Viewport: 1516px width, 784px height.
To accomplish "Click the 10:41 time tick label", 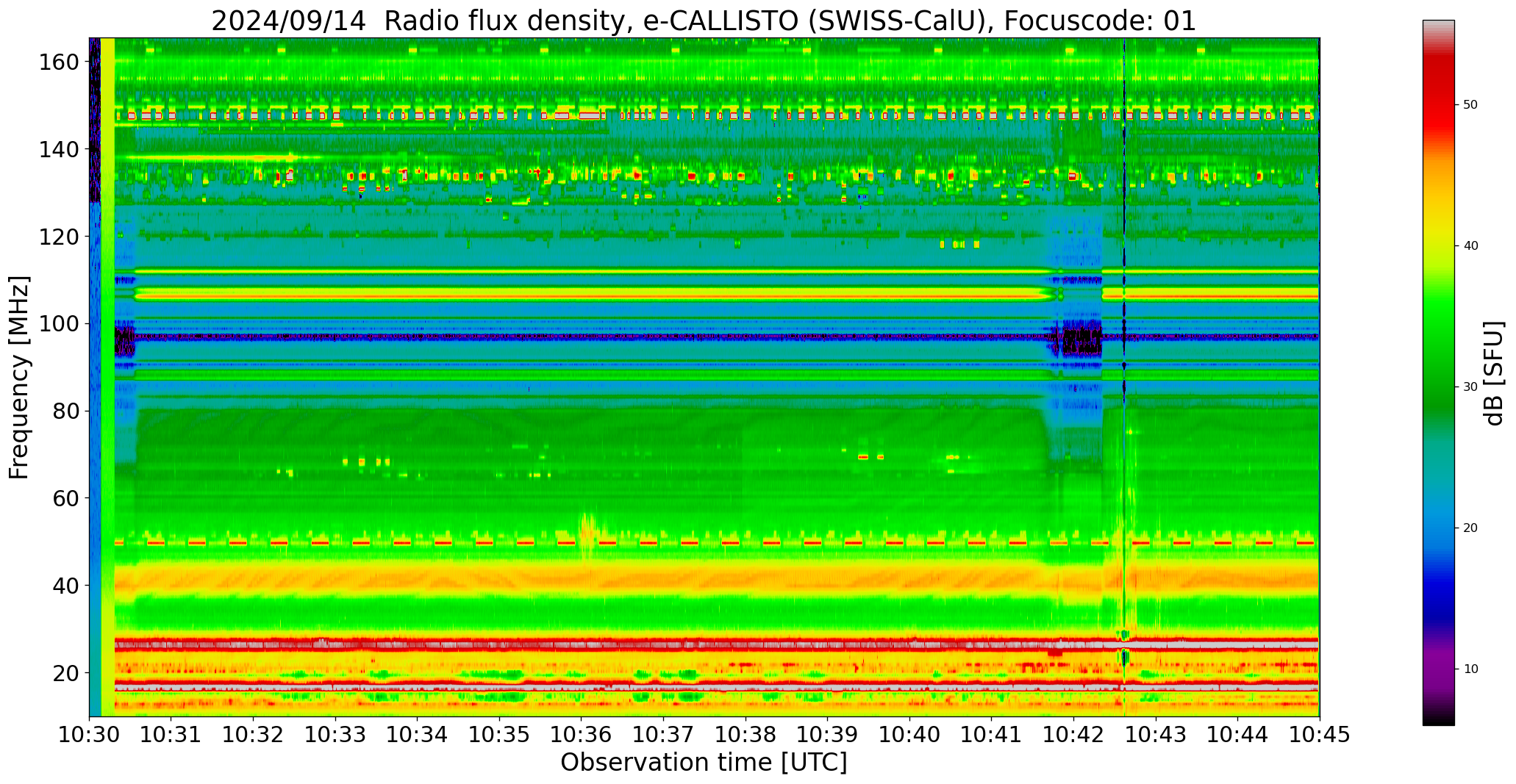I will 992,735.
